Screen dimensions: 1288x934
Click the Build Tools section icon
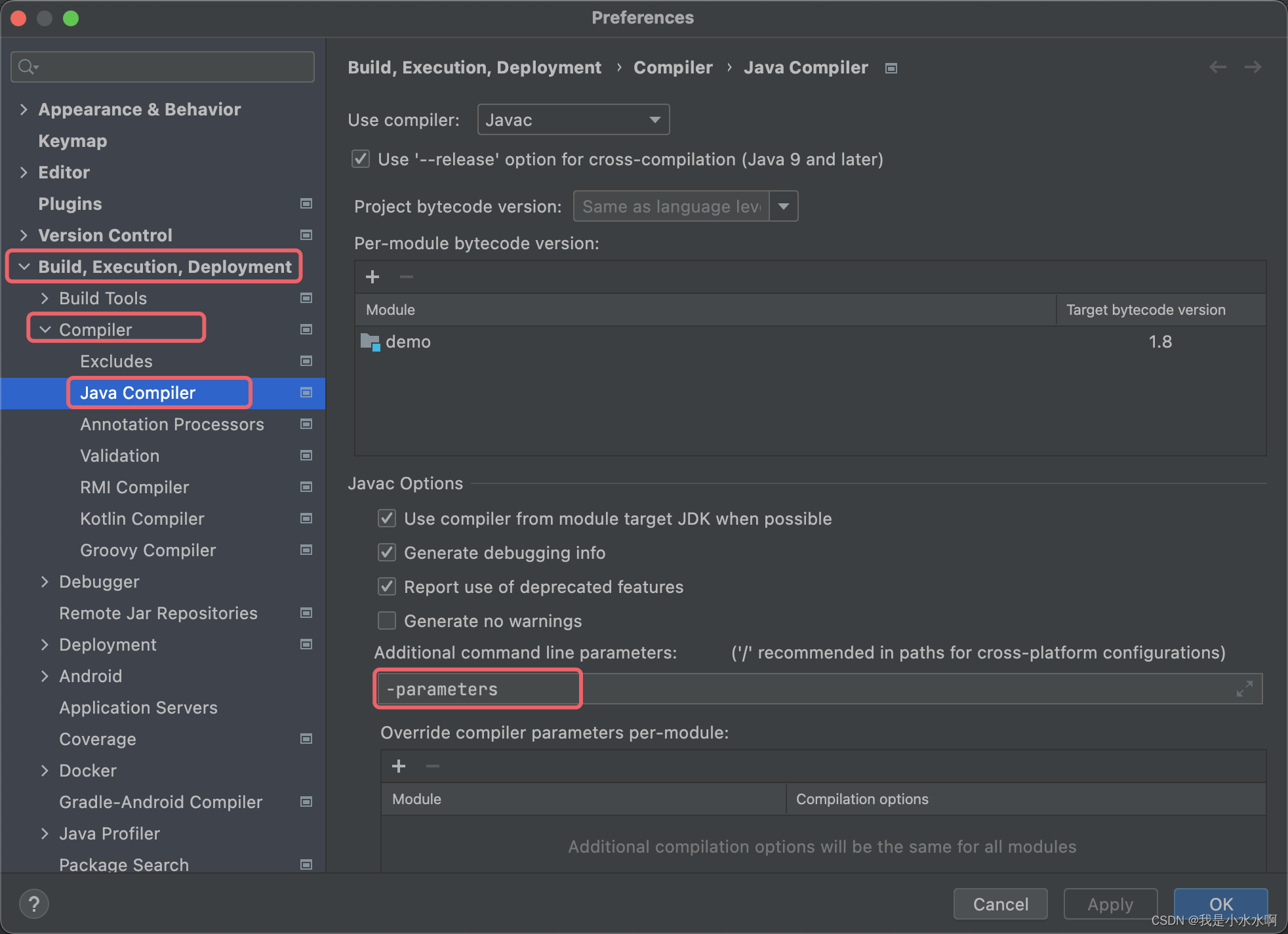[308, 298]
